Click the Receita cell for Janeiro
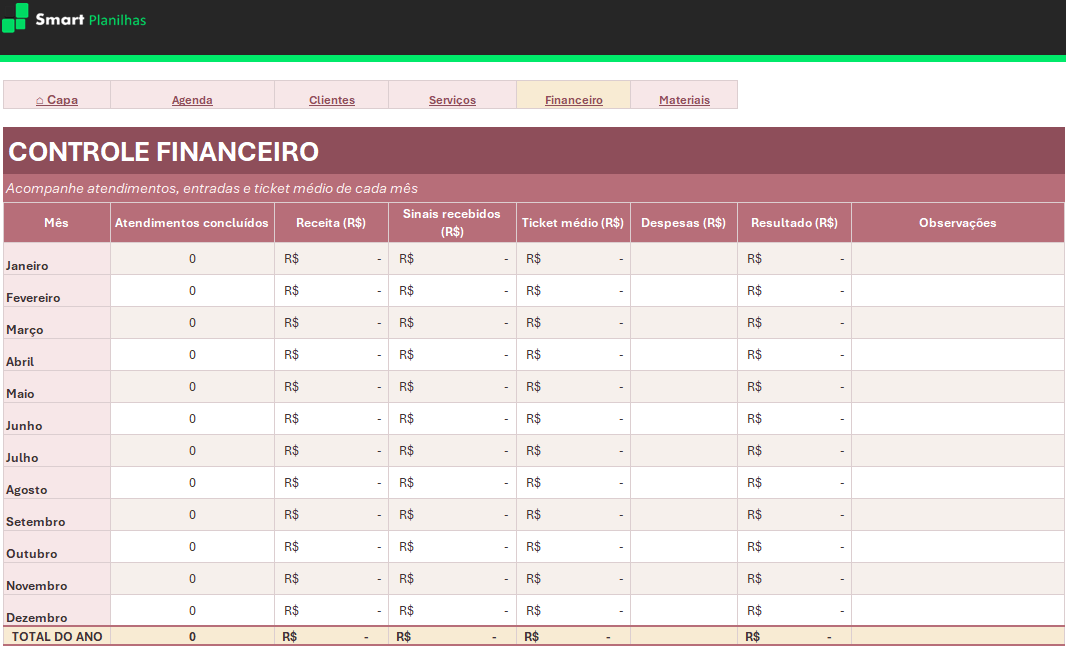Image resolution: width=1066 pixels, height=646 pixels. point(331,258)
